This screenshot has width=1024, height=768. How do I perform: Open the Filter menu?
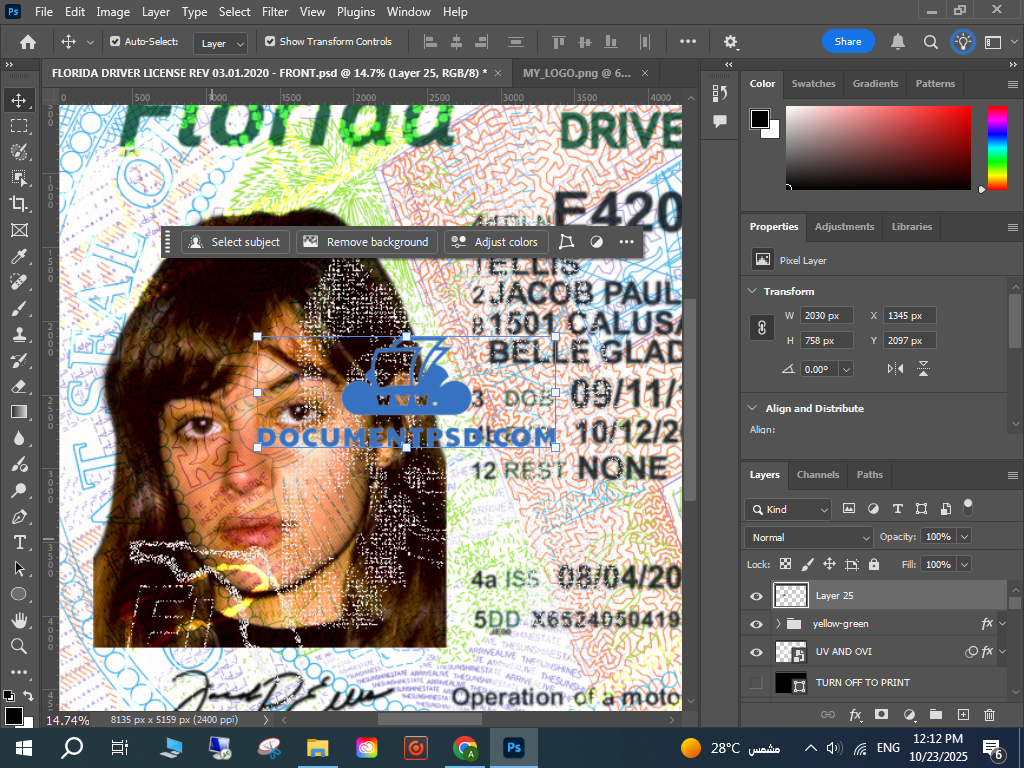[x=274, y=12]
